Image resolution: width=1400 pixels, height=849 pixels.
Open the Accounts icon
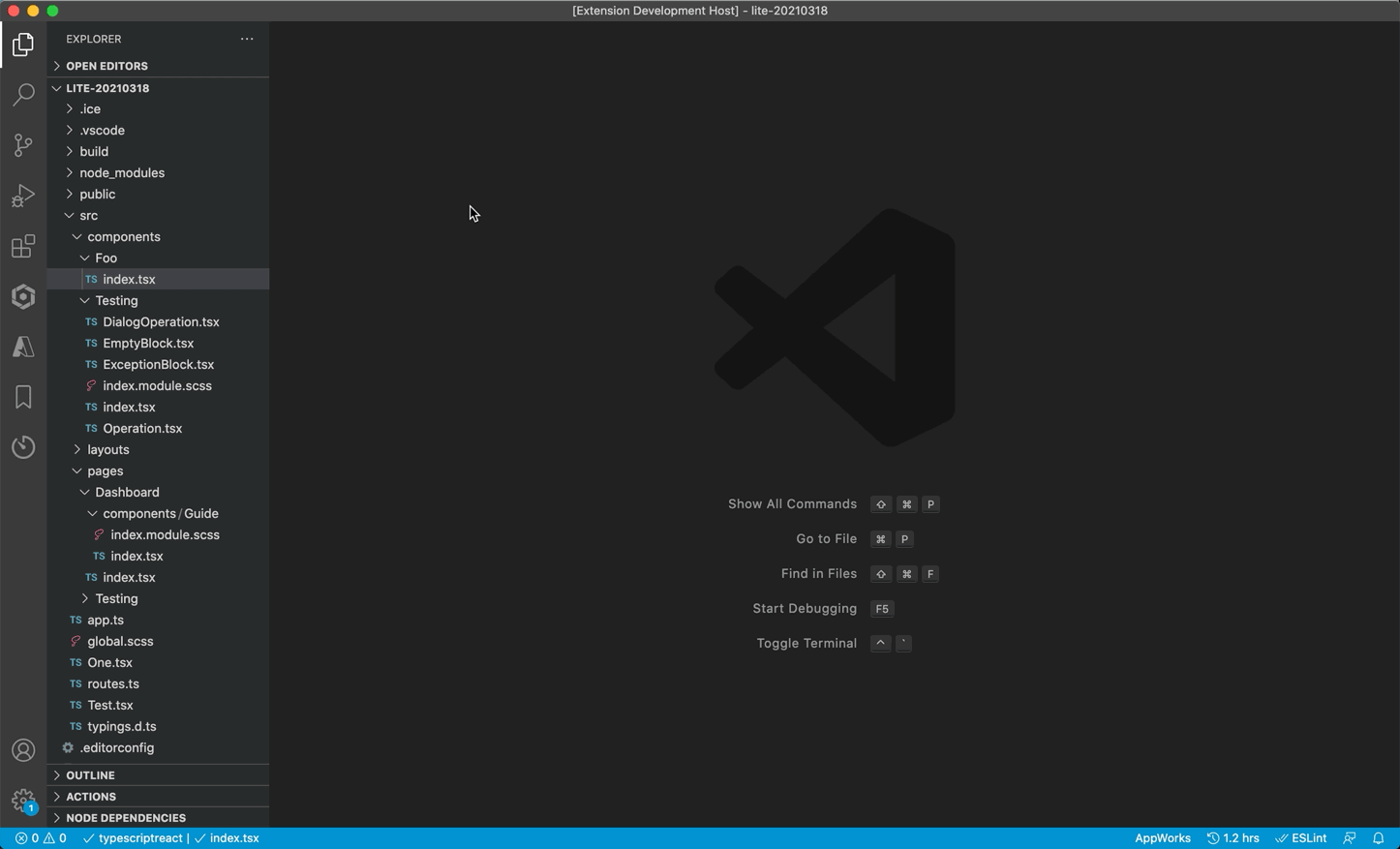(x=23, y=750)
